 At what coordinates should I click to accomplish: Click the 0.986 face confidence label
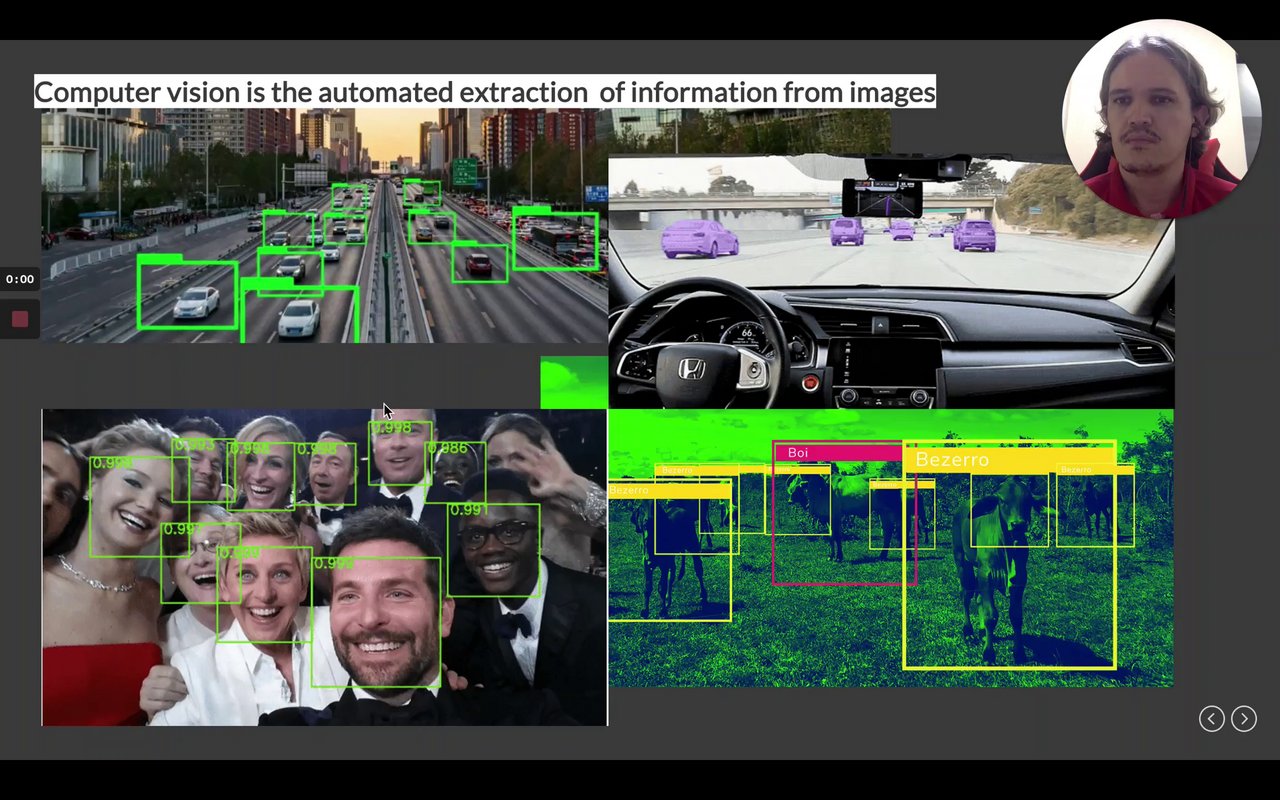click(x=448, y=448)
